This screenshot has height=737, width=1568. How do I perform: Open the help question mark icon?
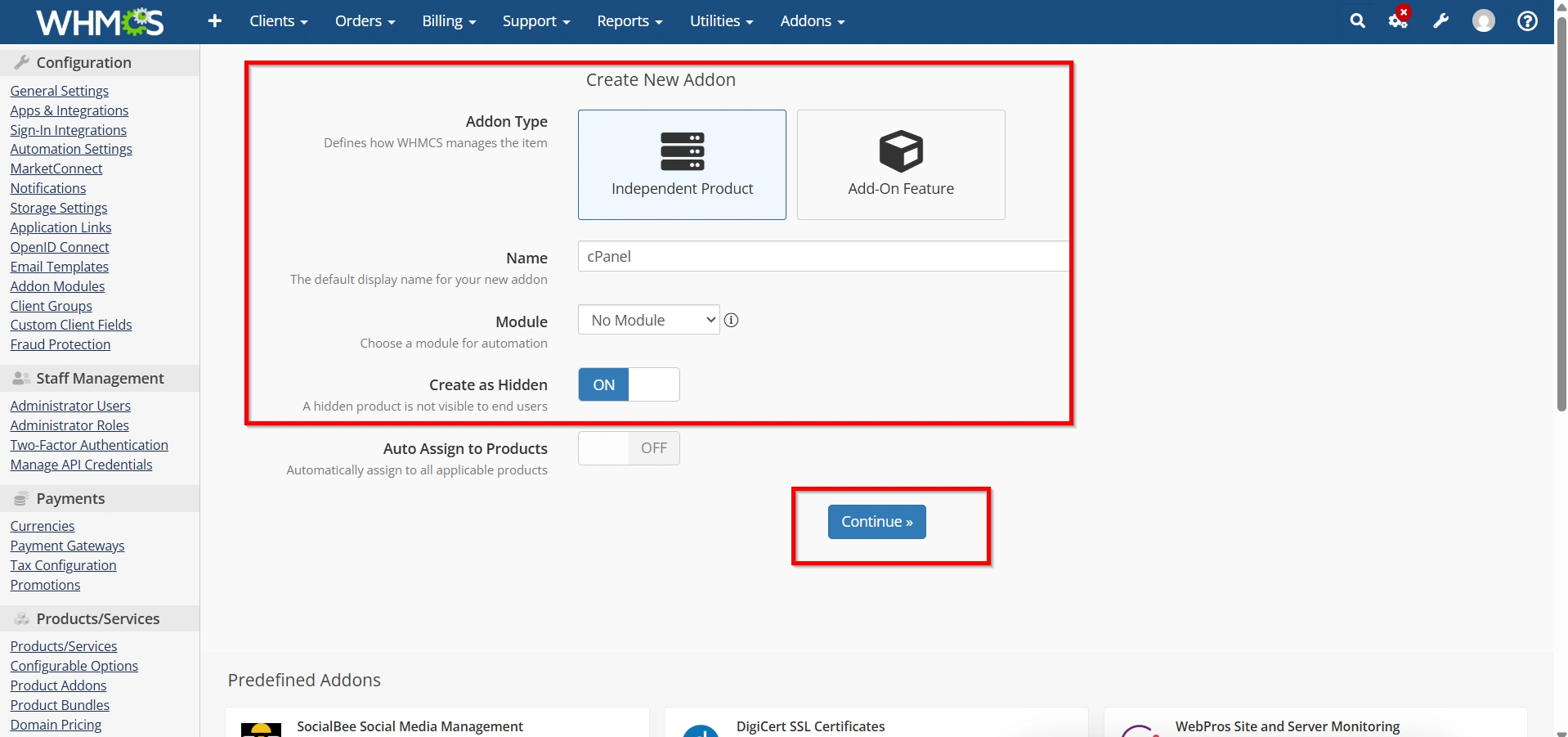(x=1527, y=21)
